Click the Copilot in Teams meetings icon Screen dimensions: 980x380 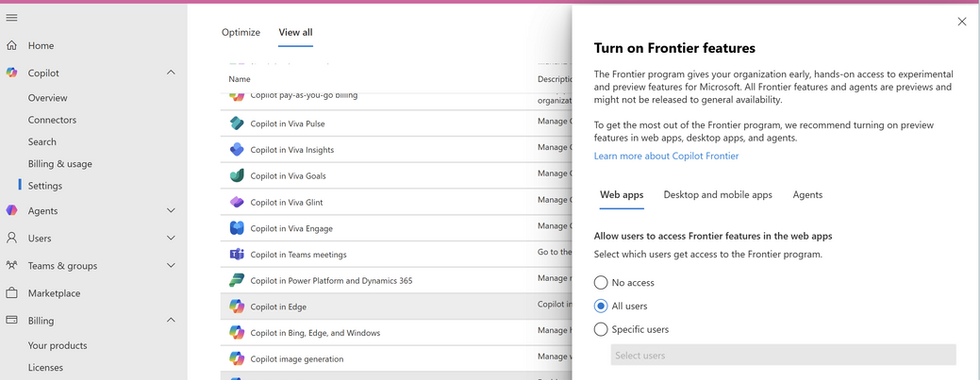point(236,254)
